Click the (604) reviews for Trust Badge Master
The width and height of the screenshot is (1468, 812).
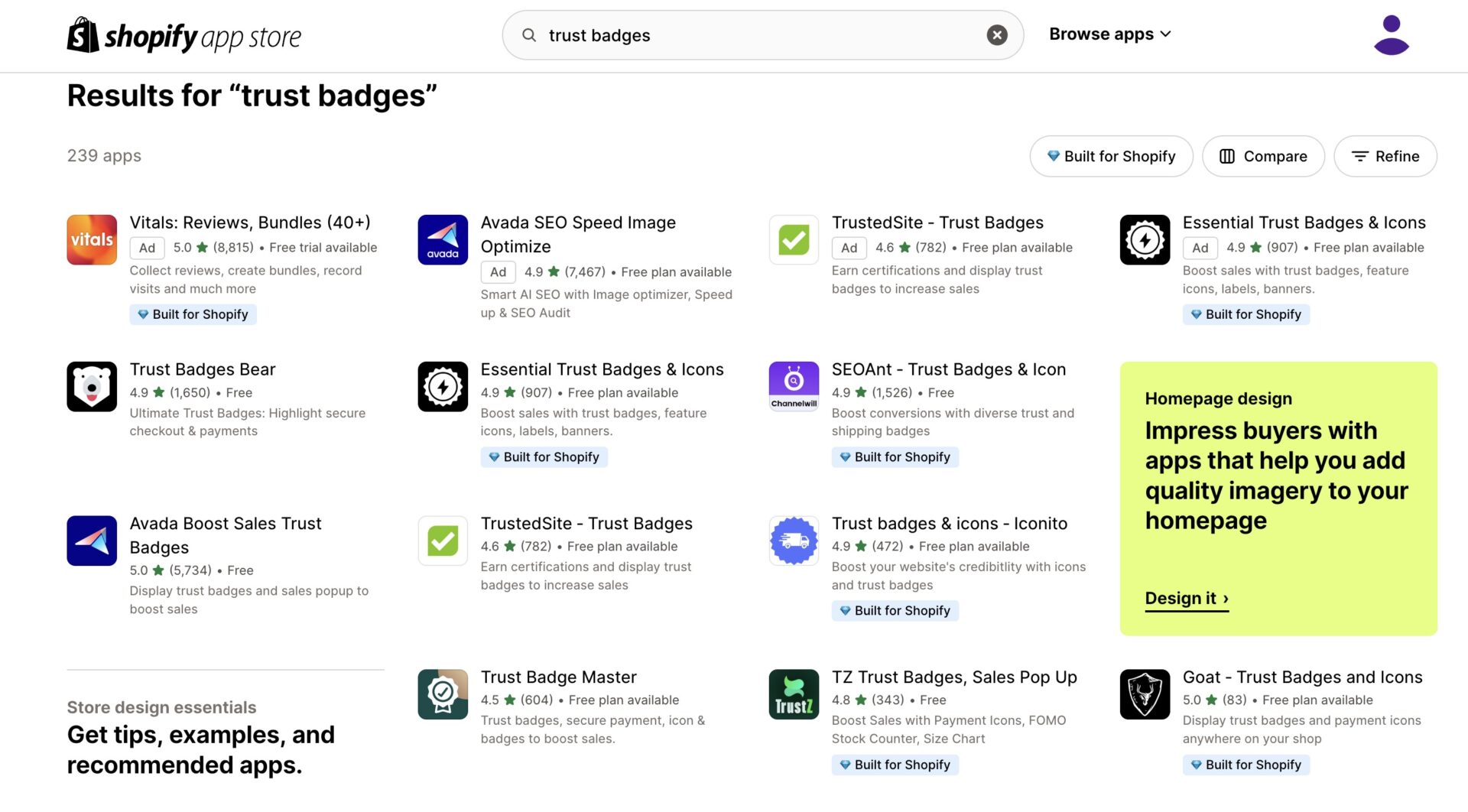click(x=536, y=700)
